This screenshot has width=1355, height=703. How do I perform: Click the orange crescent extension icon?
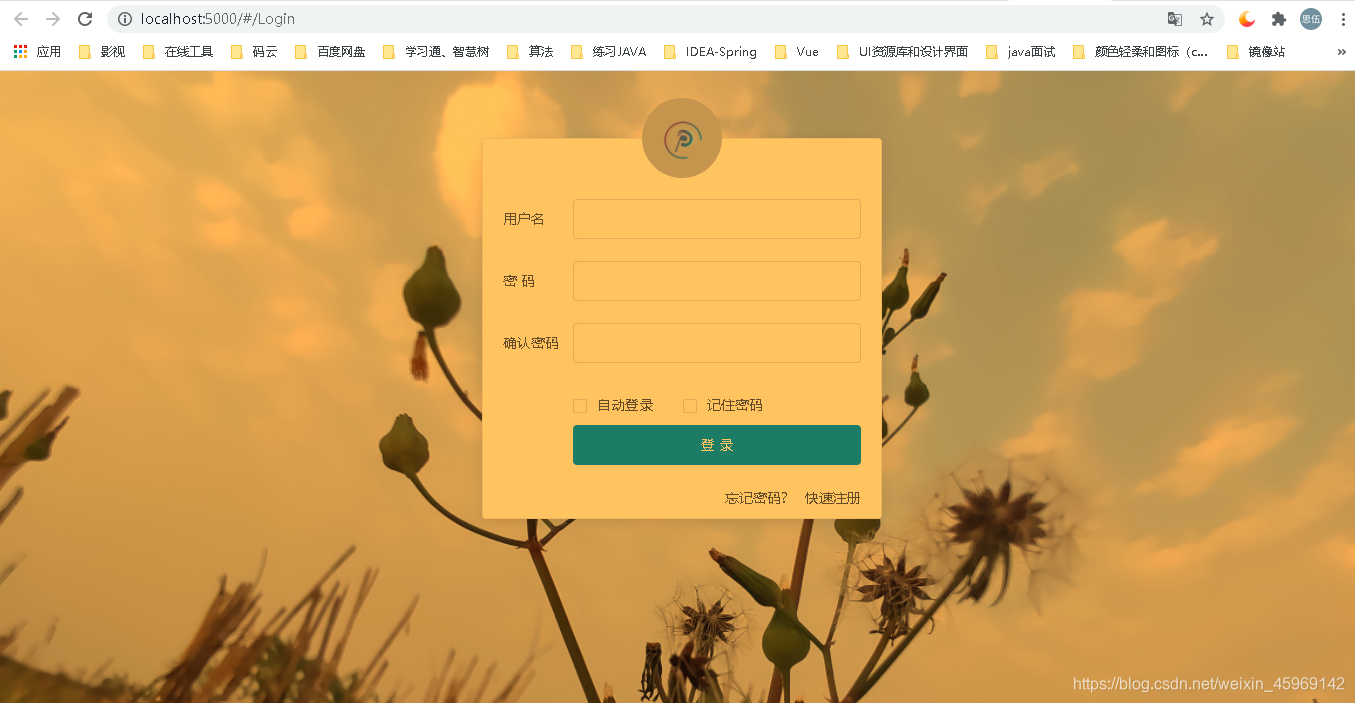tap(1247, 19)
